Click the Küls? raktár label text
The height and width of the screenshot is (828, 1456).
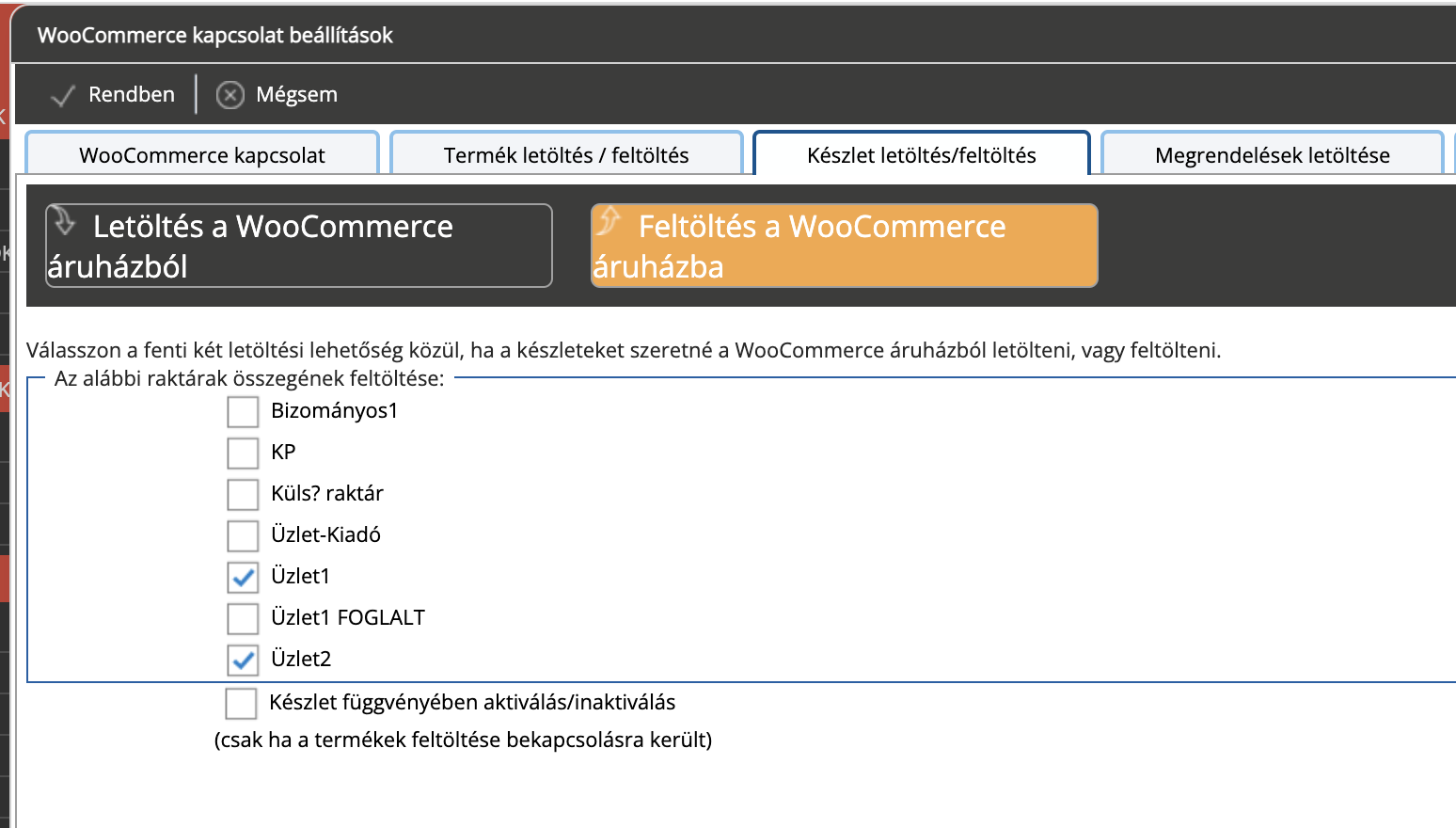point(327,494)
